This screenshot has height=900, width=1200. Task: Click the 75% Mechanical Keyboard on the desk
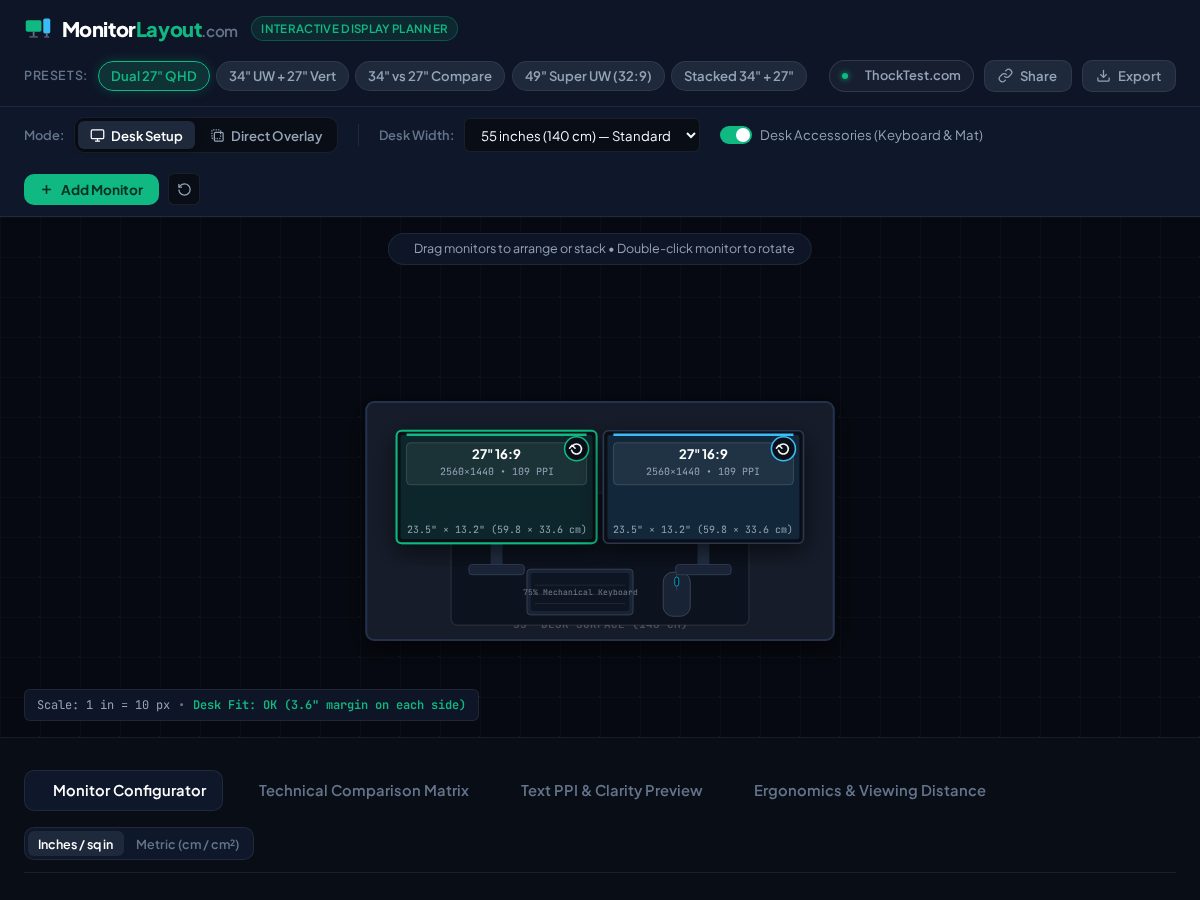580,592
